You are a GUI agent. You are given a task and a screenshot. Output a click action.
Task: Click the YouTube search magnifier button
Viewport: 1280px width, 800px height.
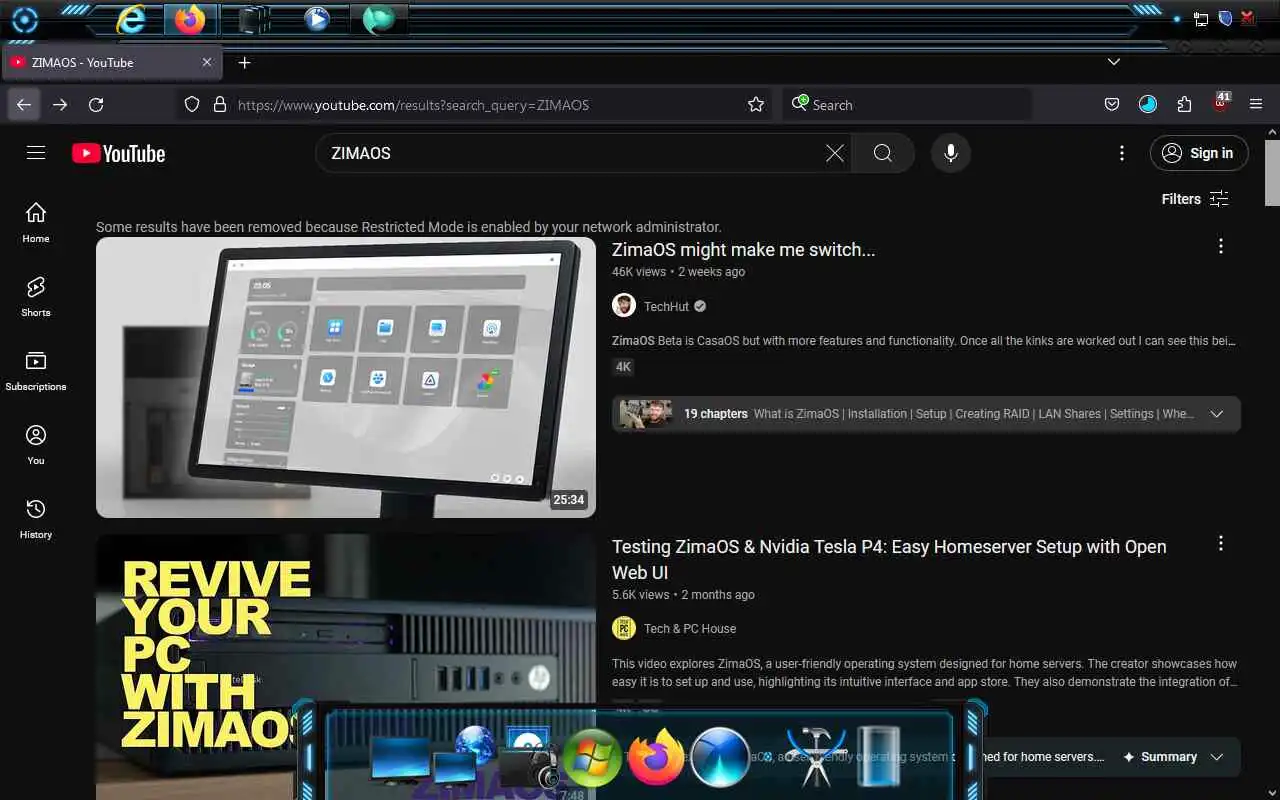(883, 153)
